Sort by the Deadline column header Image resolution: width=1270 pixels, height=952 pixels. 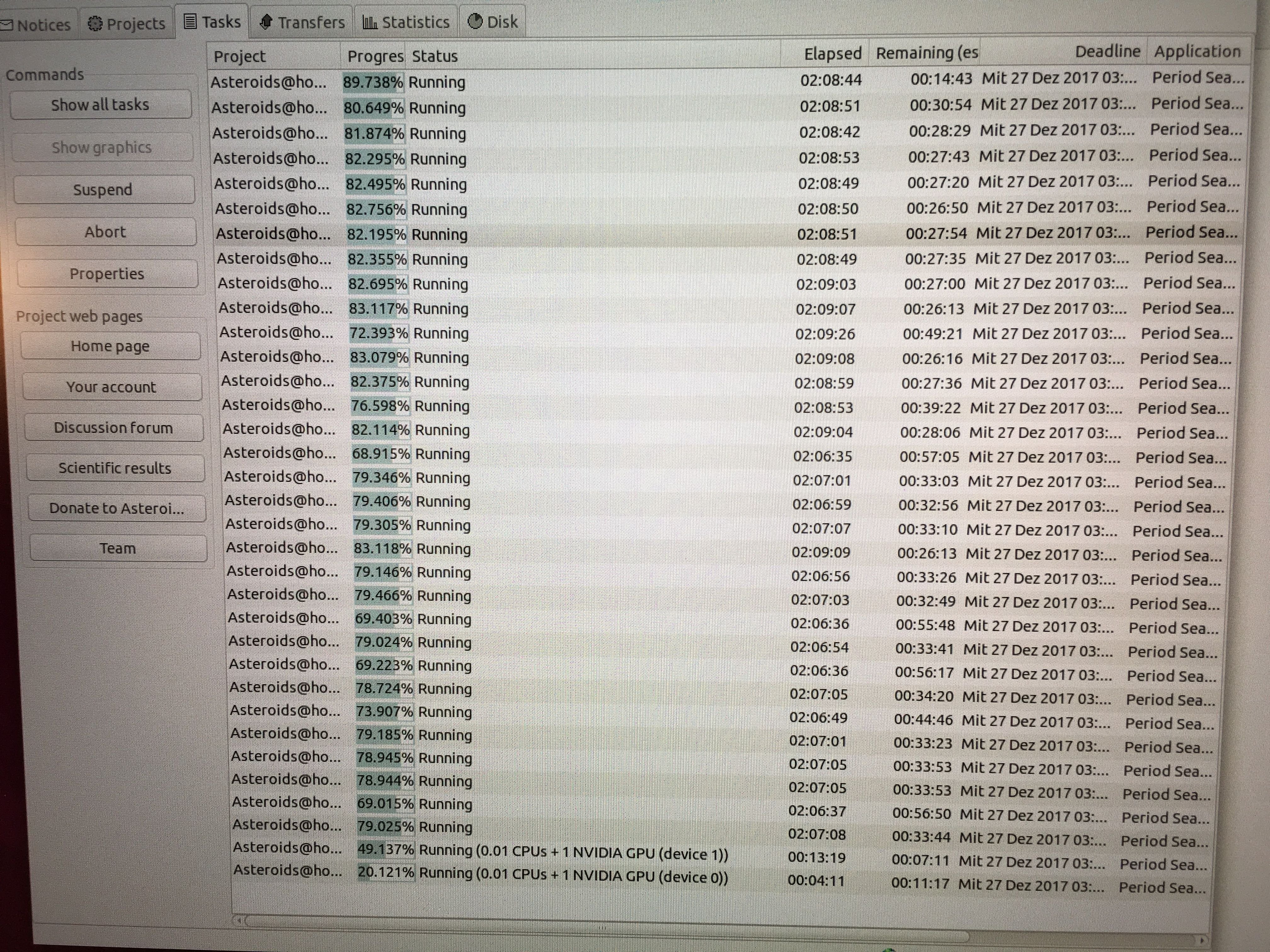(x=1063, y=52)
